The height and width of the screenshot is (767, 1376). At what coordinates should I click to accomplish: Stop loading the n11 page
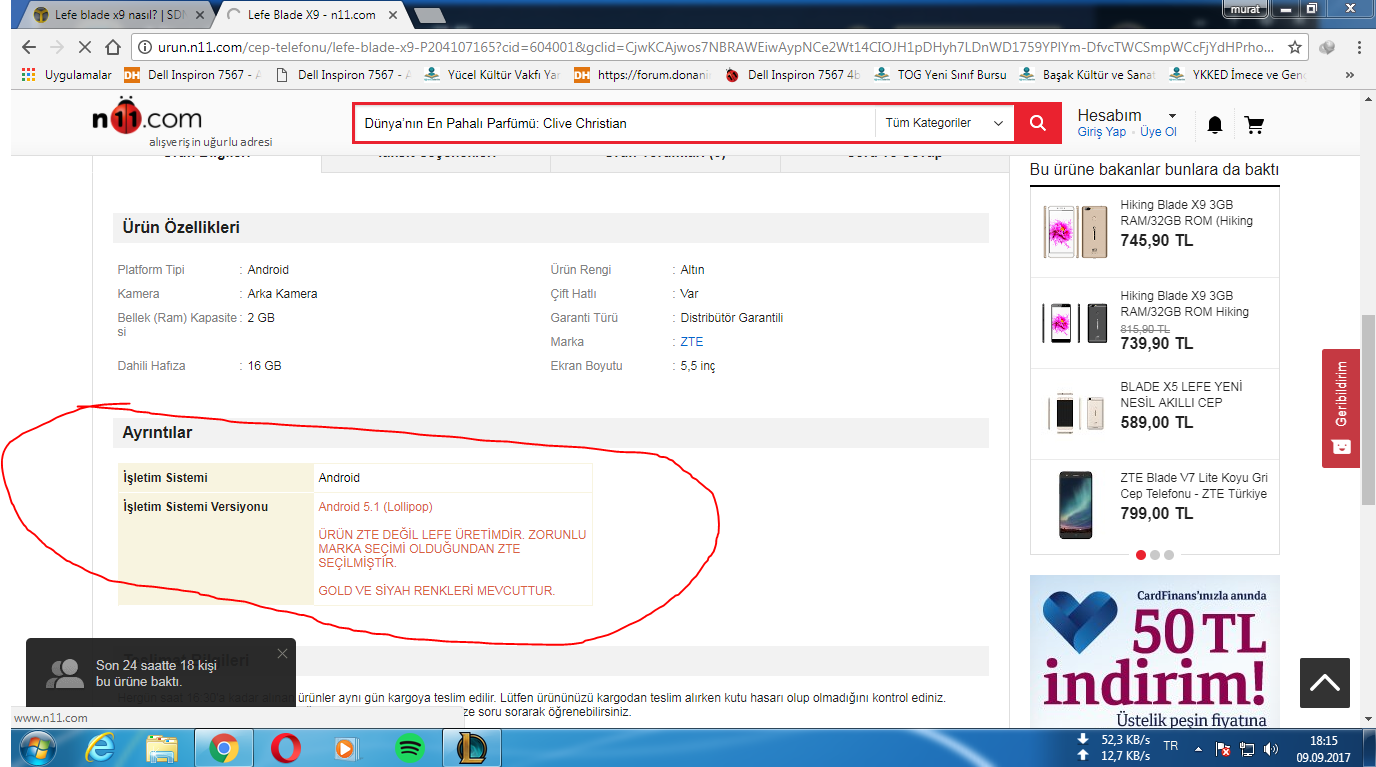coord(84,47)
